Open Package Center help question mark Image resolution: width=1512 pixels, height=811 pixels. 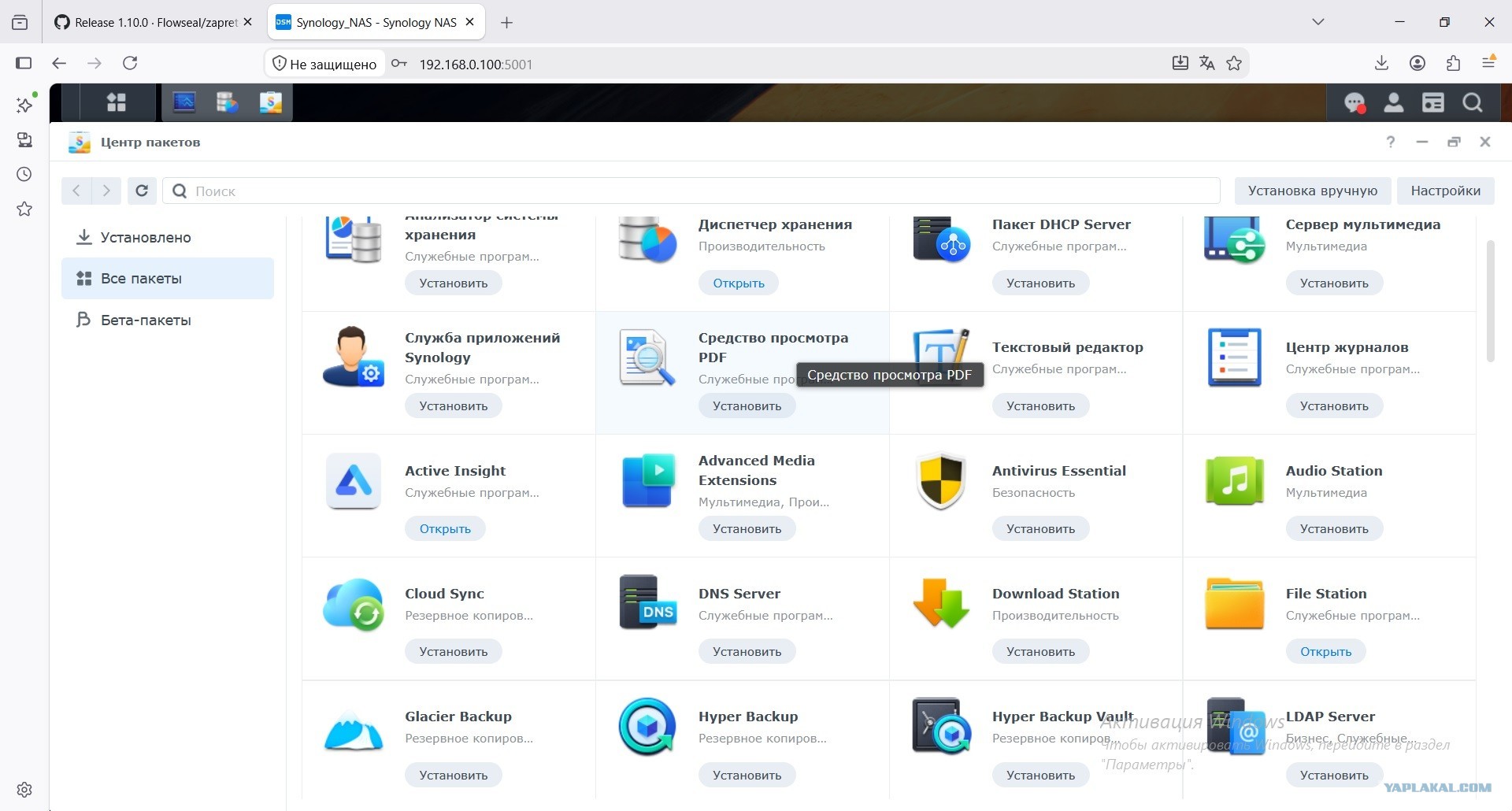[x=1391, y=142]
